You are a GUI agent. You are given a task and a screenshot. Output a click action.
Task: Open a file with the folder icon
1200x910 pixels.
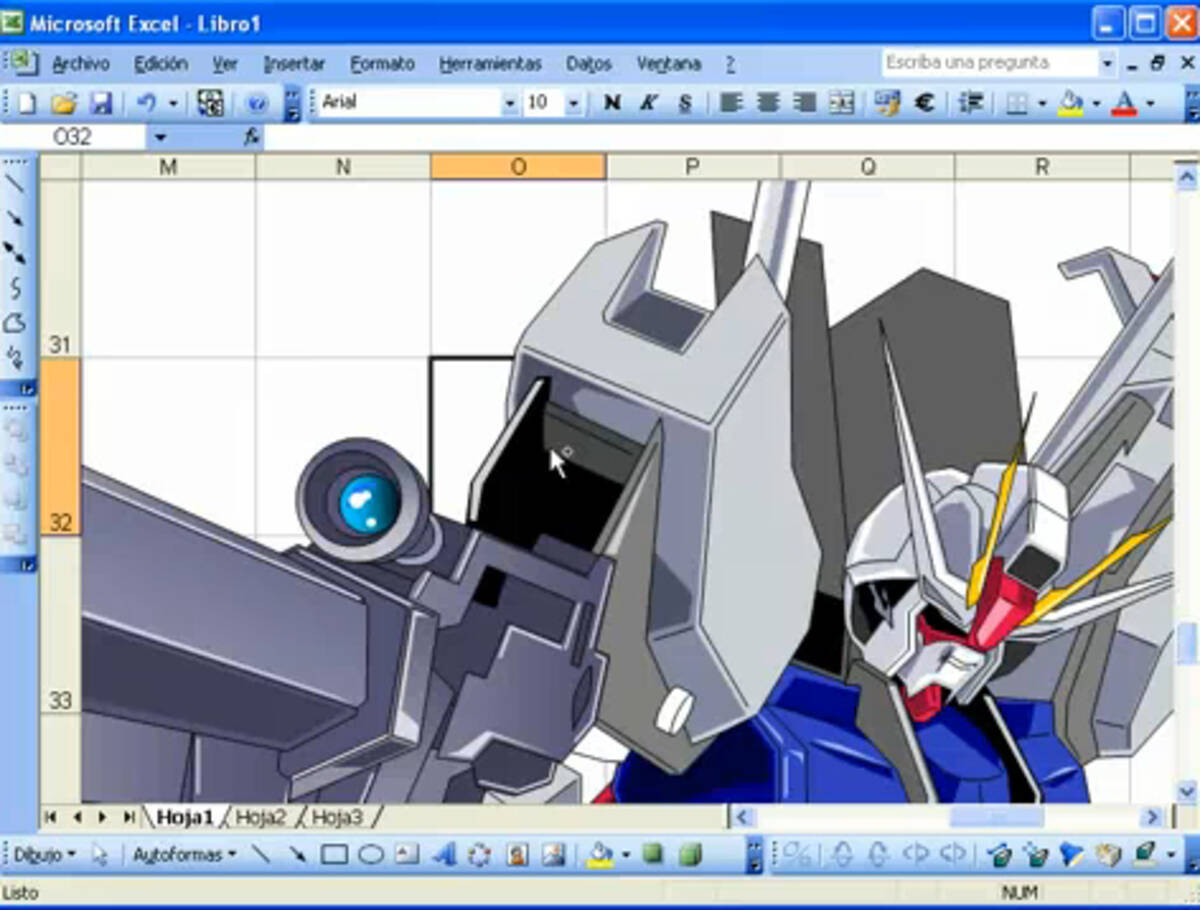63,102
